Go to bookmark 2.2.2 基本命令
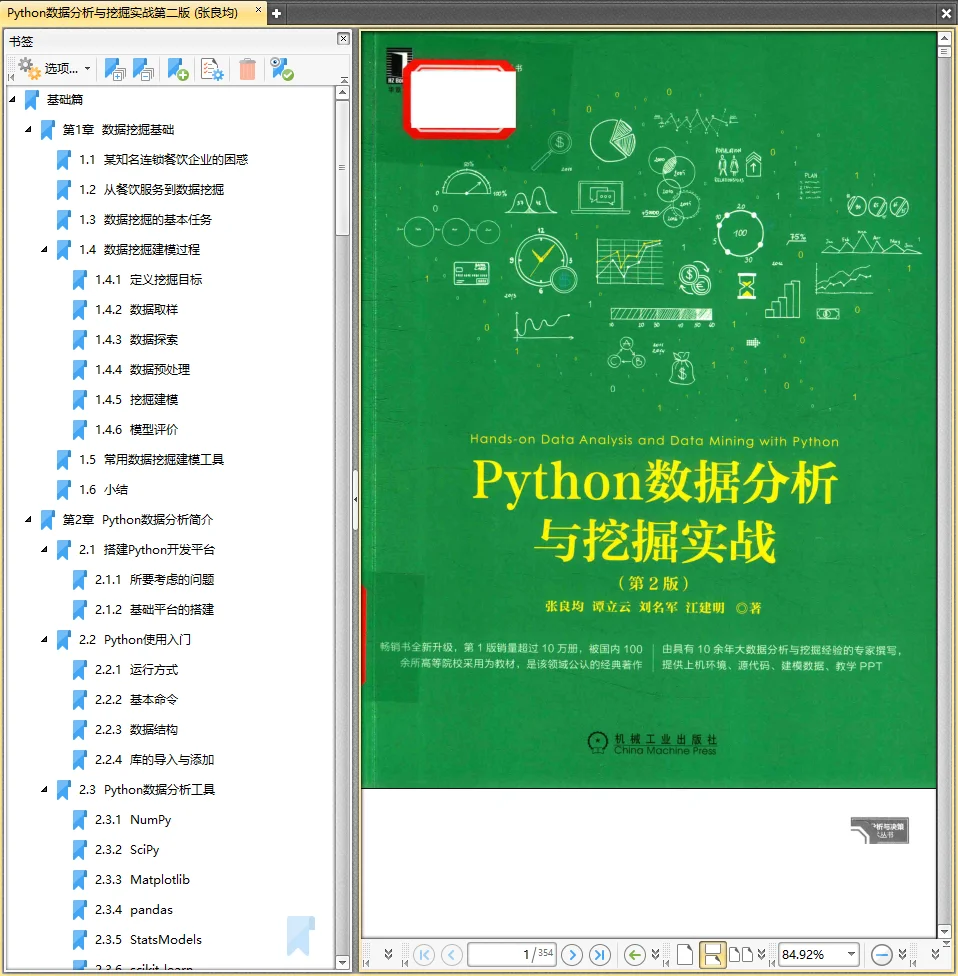The width and height of the screenshot is (958, 976). [x=136, y=700]
